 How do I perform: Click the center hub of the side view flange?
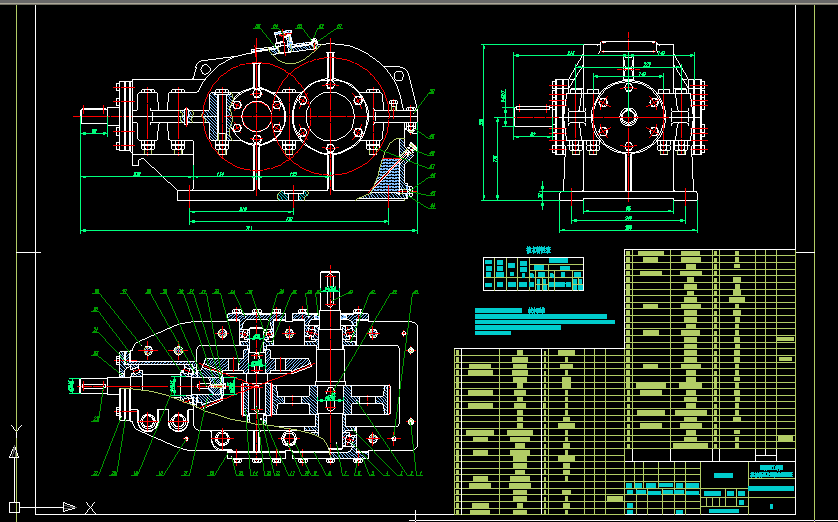[628, 116]
